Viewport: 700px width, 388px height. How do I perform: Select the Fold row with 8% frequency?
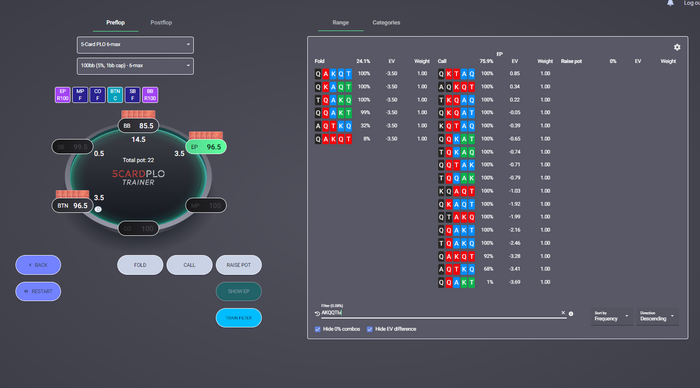pyautogui.click(x=372, y=139)
